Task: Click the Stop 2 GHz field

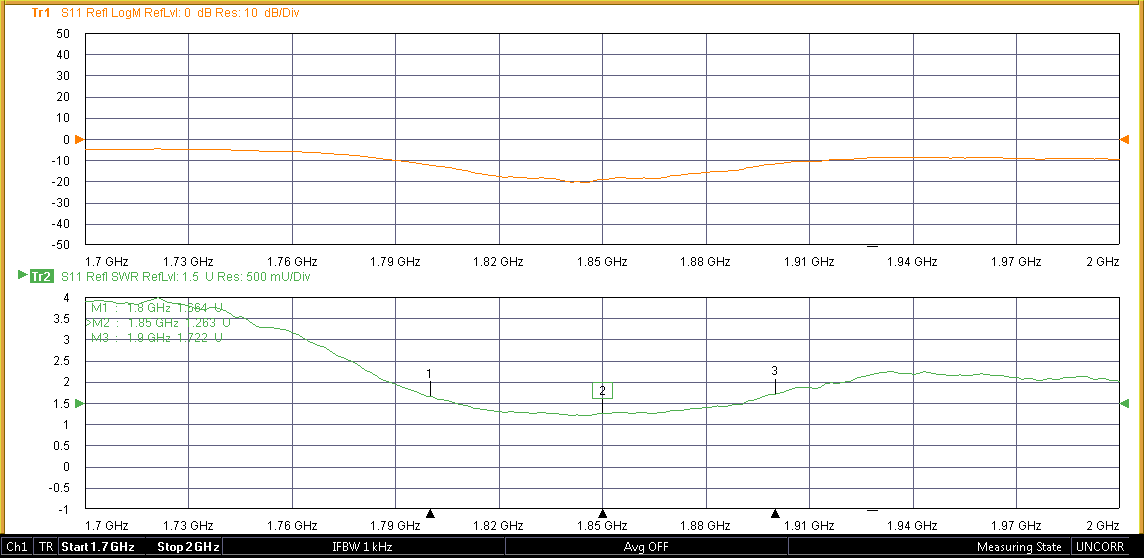Action: pyautogui.click(x=188, y=547)
